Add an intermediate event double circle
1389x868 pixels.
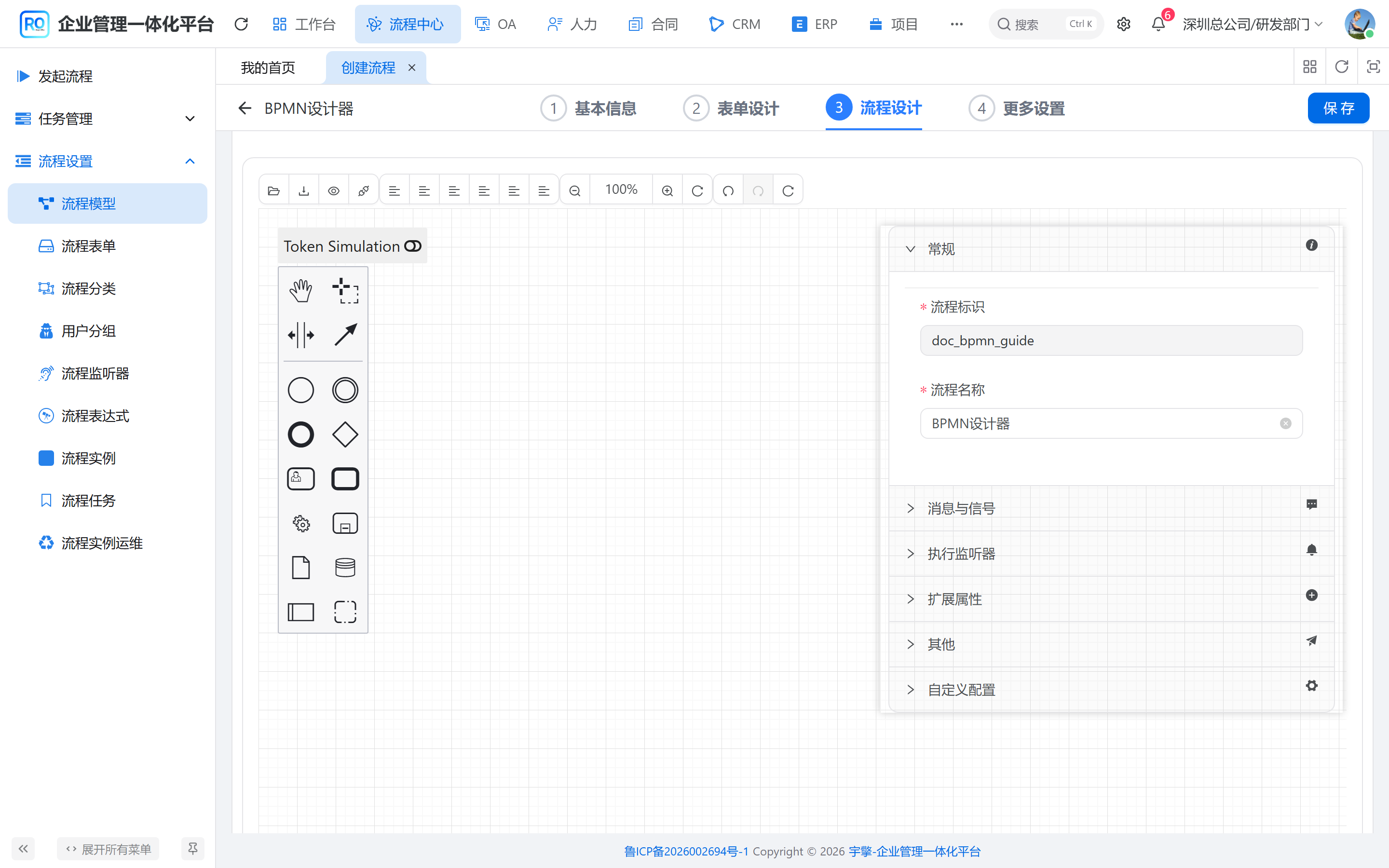click(345, 391)
